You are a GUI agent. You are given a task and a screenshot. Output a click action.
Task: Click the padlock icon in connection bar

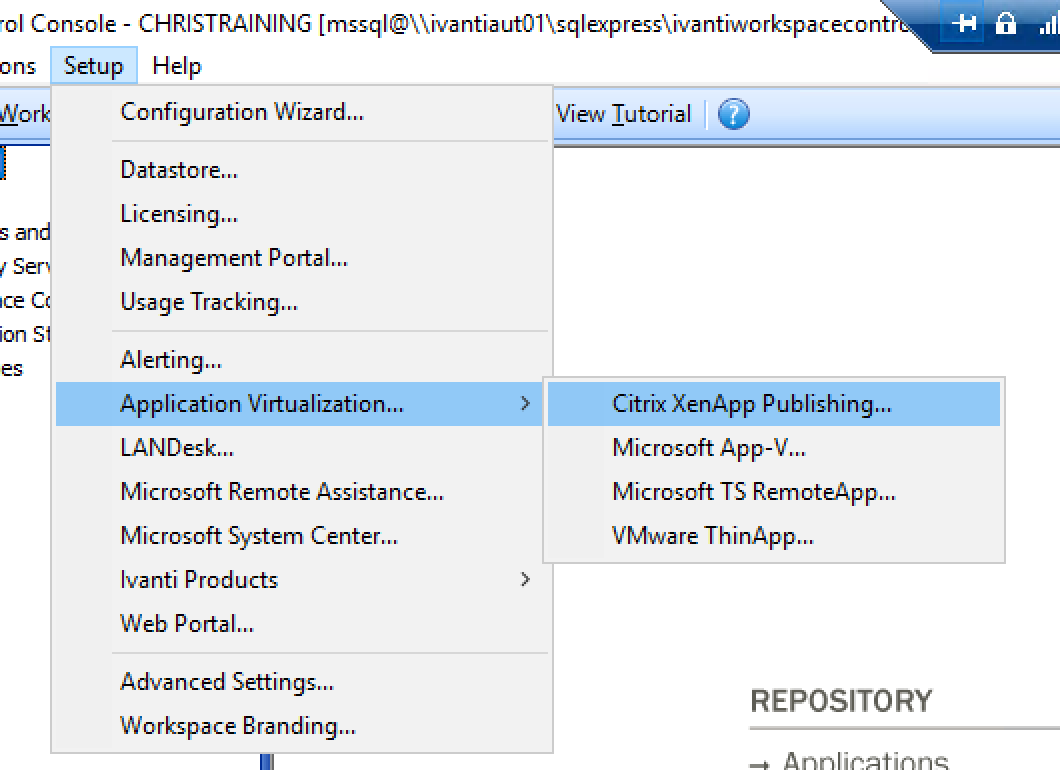(1006, 23)
